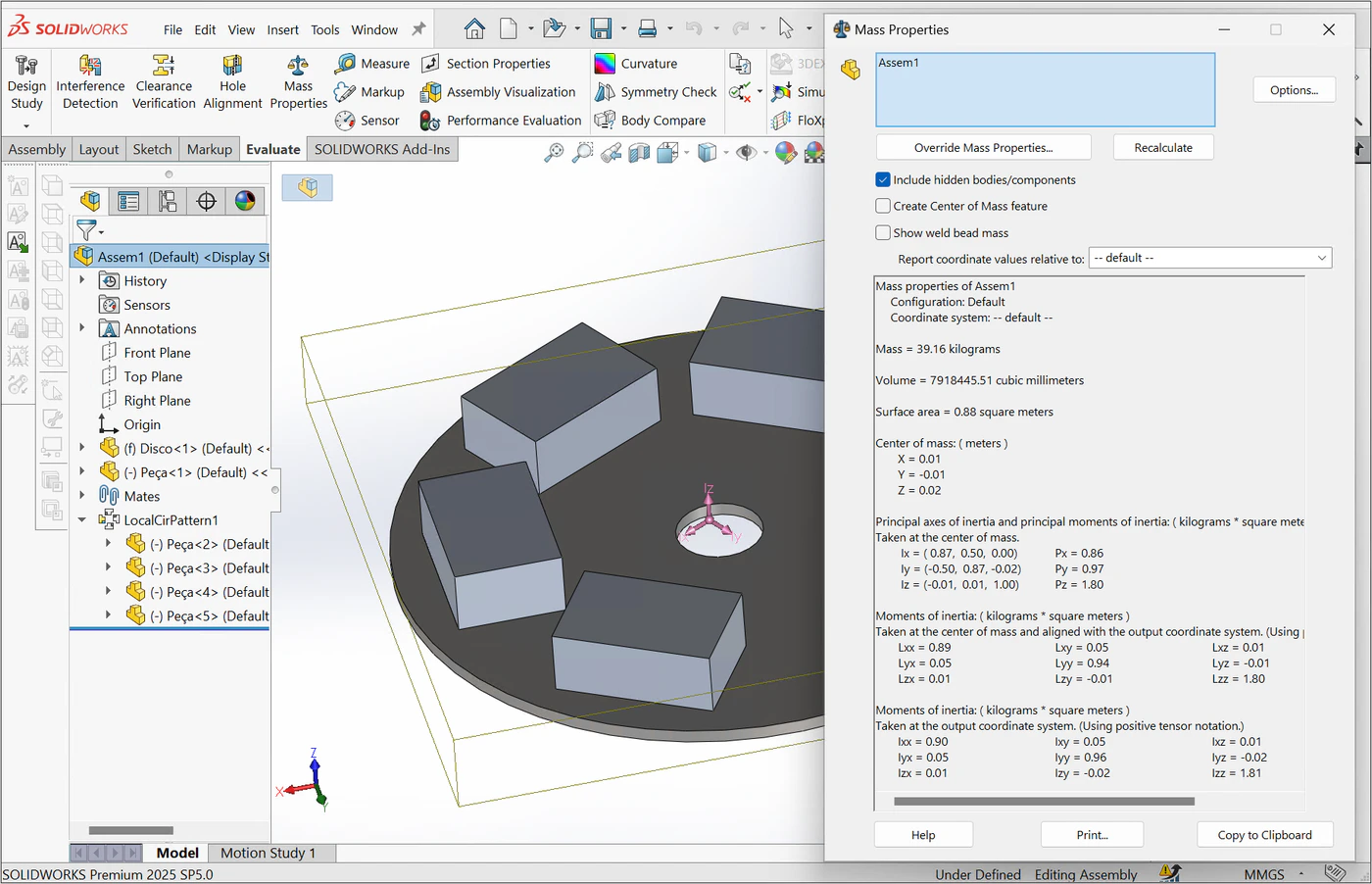Click the Options... button

[x=1294, y=90]
